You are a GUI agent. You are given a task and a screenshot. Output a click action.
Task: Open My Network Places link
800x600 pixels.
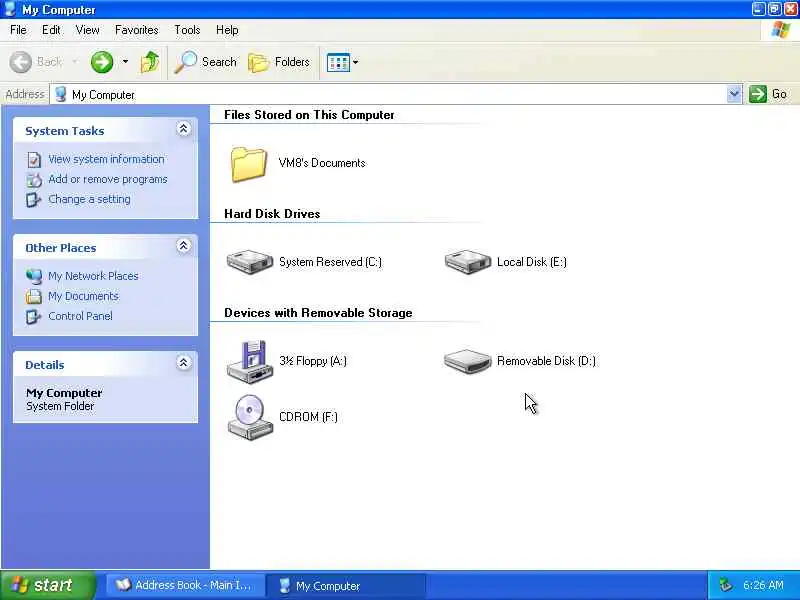coord(93,276)
